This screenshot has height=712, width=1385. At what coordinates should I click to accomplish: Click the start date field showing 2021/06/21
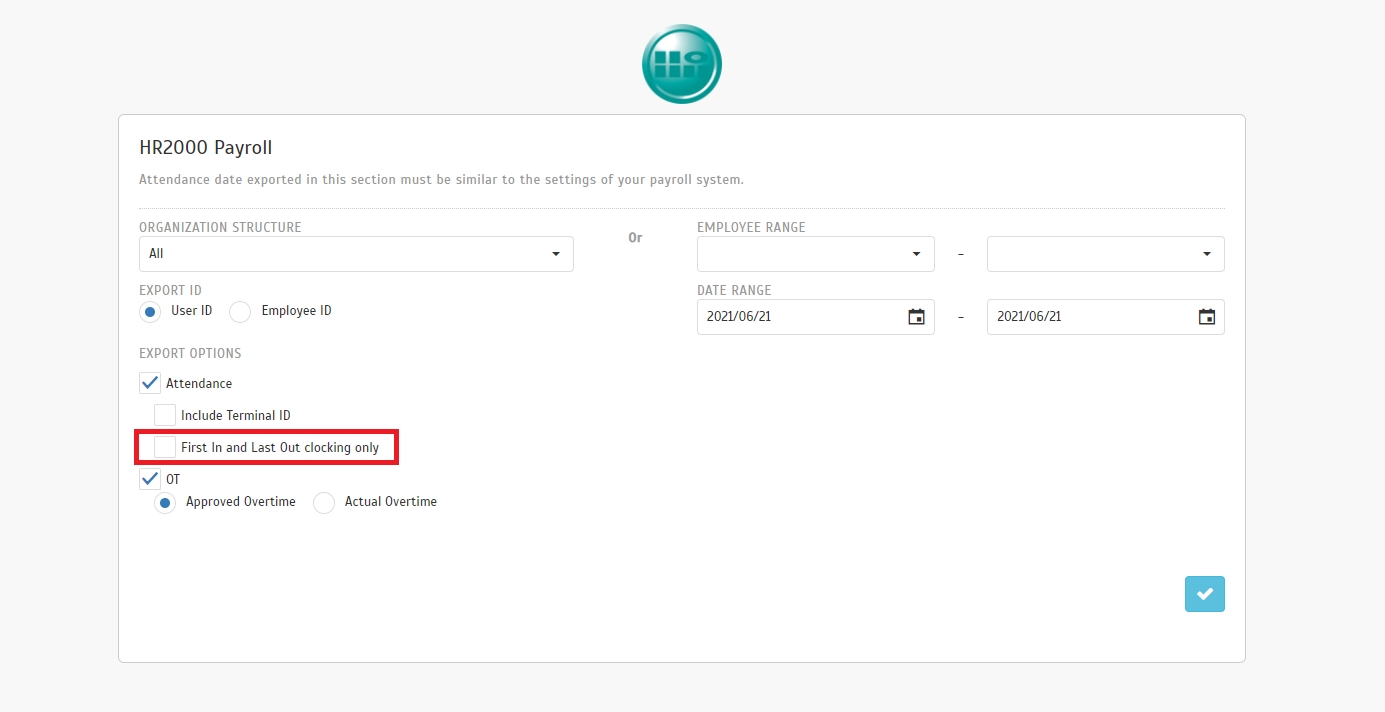(800, 317)
